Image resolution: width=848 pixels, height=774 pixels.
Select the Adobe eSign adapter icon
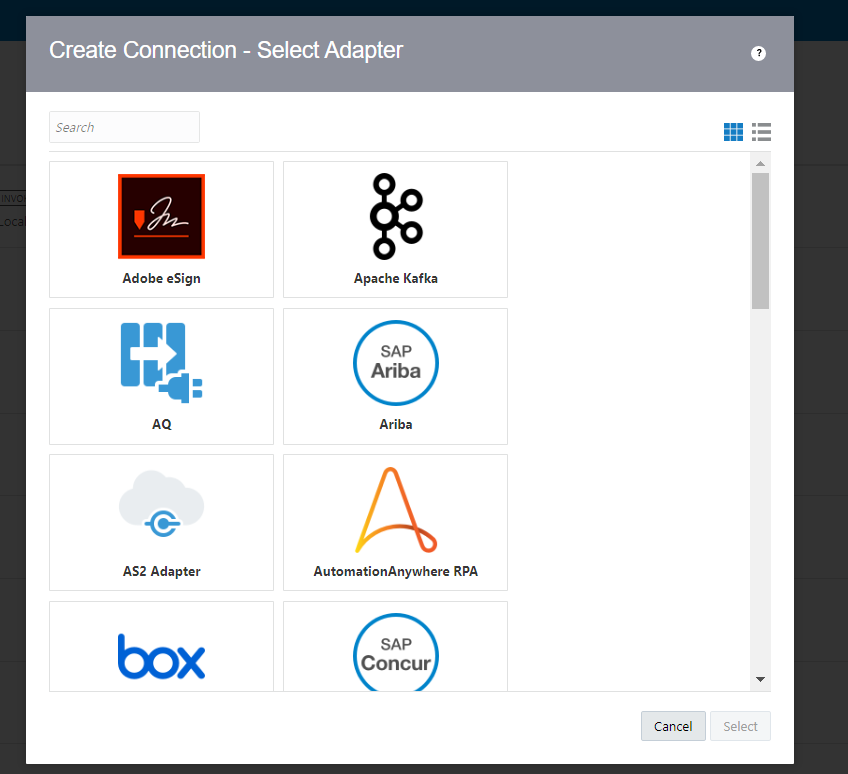click(161, 216)
